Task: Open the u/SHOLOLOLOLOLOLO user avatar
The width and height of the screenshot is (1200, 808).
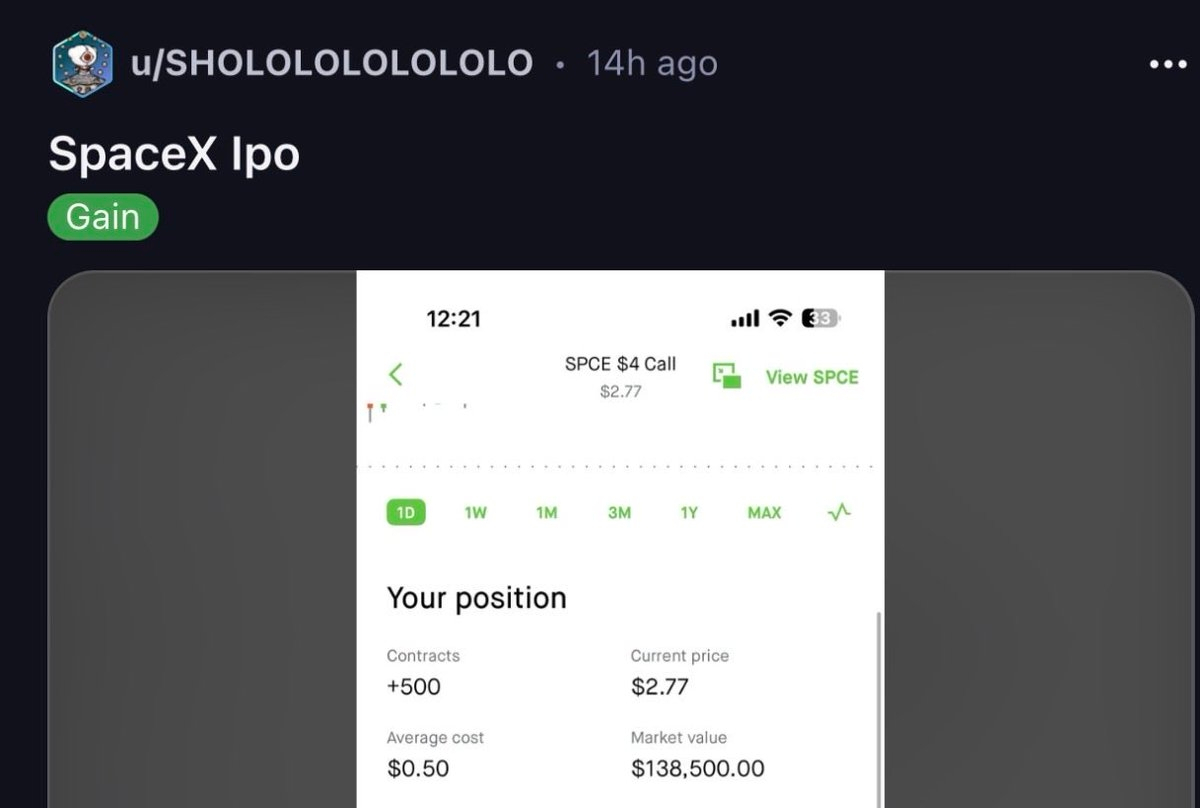Action: tap(82, 63)
